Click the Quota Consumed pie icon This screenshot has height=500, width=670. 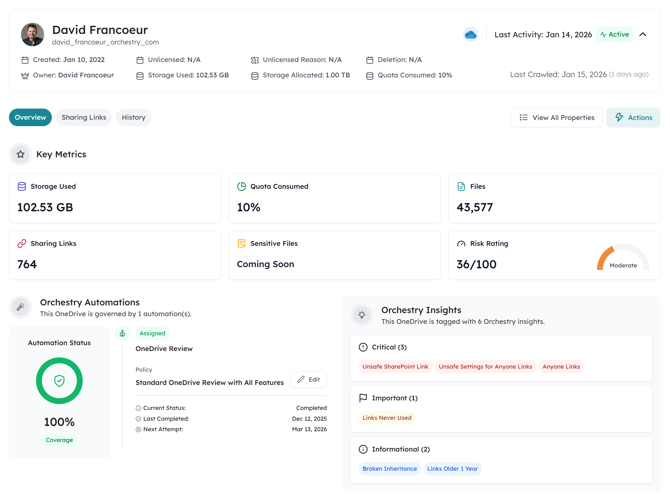(x=241, y=187)
